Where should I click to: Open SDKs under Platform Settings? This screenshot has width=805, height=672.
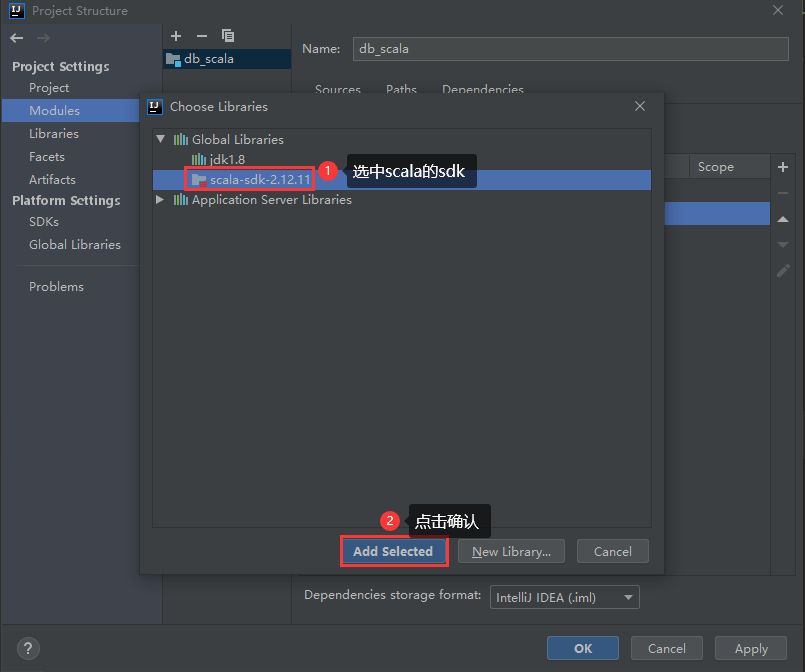[x=44, y=222]
